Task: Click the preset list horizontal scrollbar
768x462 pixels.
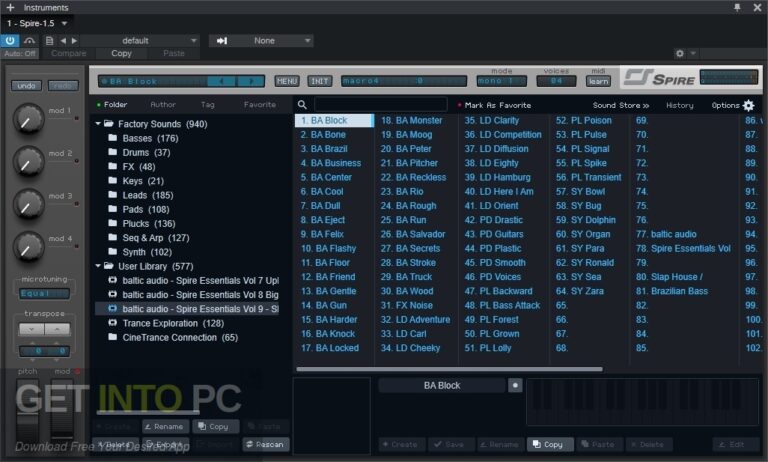Action: coord(450,369)
